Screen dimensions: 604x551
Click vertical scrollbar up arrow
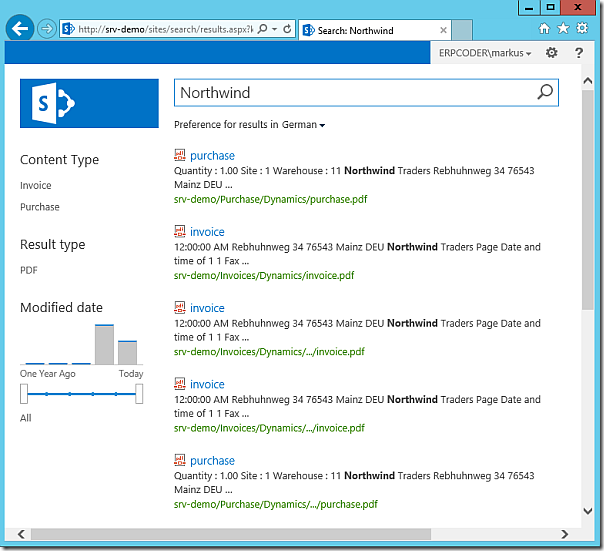[587, 81]
